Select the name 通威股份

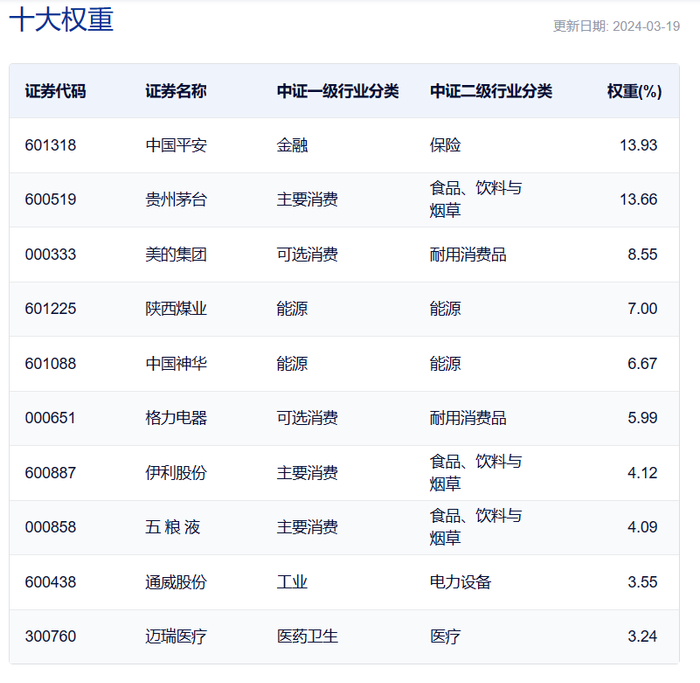coord(176,582)
